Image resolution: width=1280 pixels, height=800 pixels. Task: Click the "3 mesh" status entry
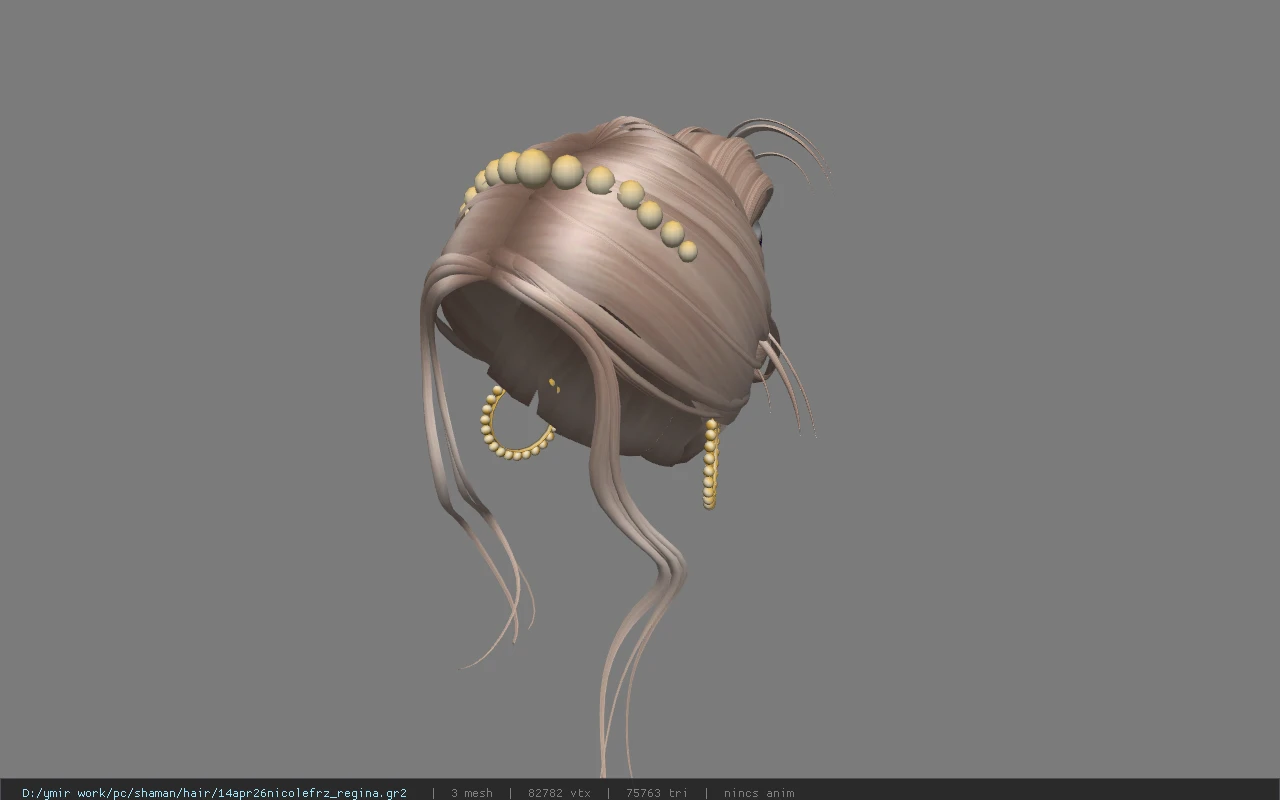point(471,793)
